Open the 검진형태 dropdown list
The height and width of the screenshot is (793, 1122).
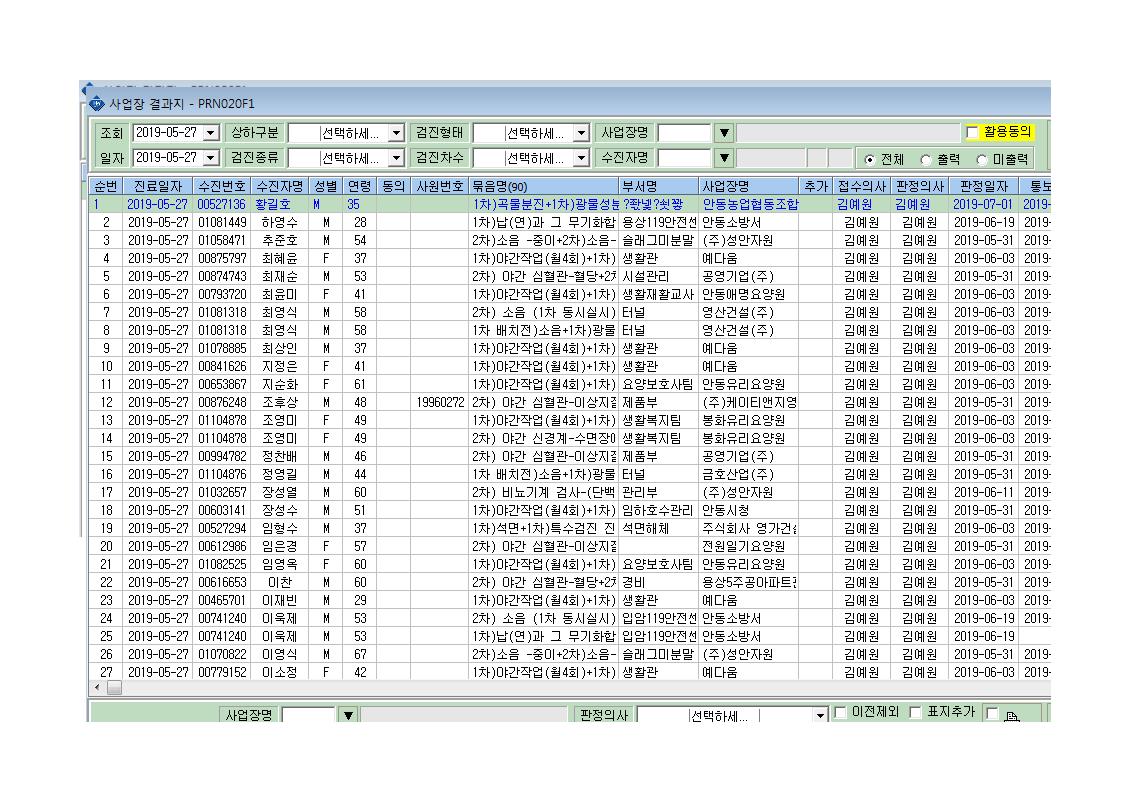pyautogui.click(x=581, y=133)
